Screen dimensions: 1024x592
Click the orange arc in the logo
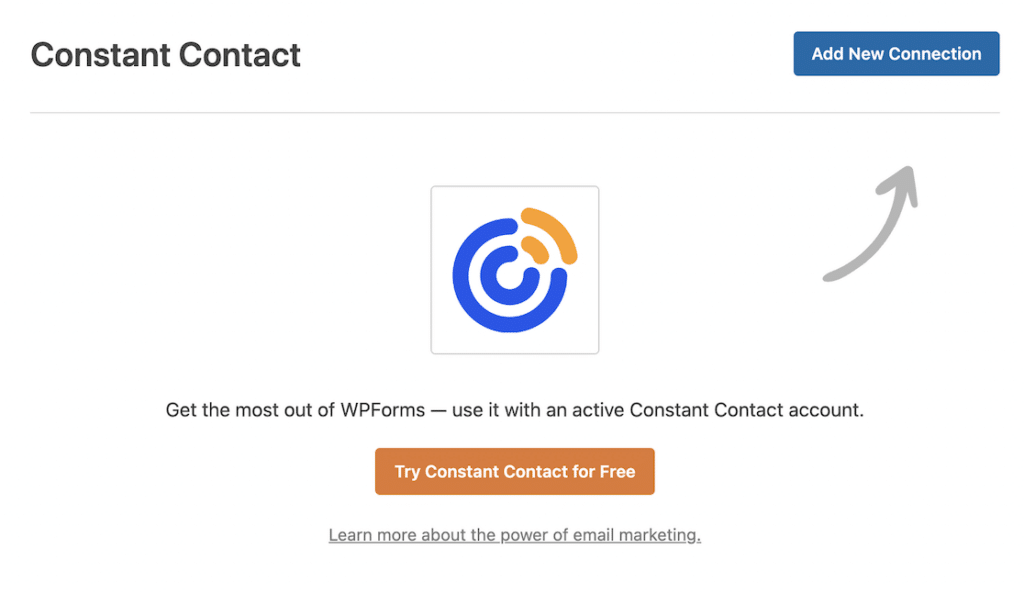(548, 225)
